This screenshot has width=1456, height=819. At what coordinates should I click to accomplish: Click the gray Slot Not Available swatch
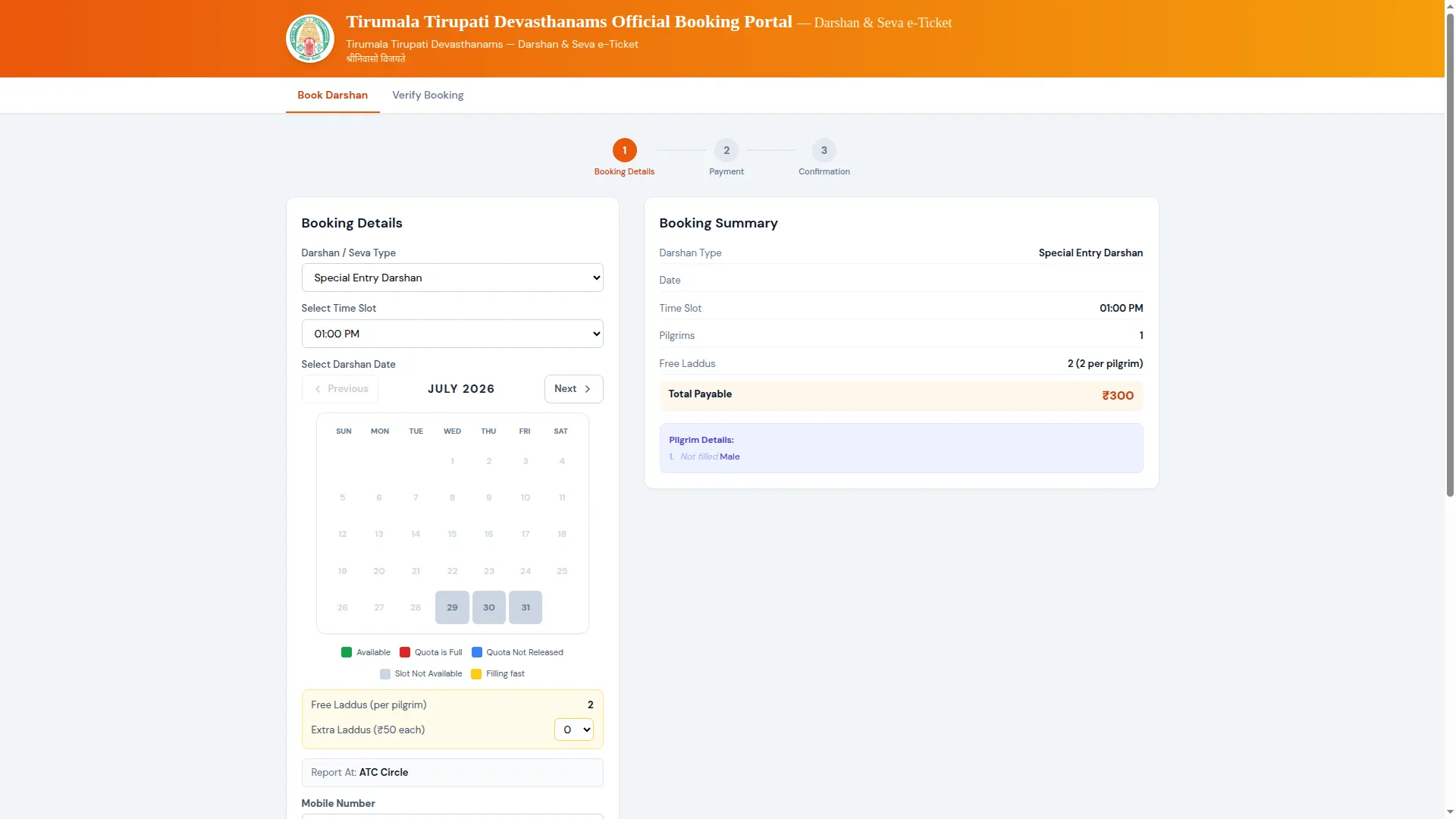click(x=385, y=674)
